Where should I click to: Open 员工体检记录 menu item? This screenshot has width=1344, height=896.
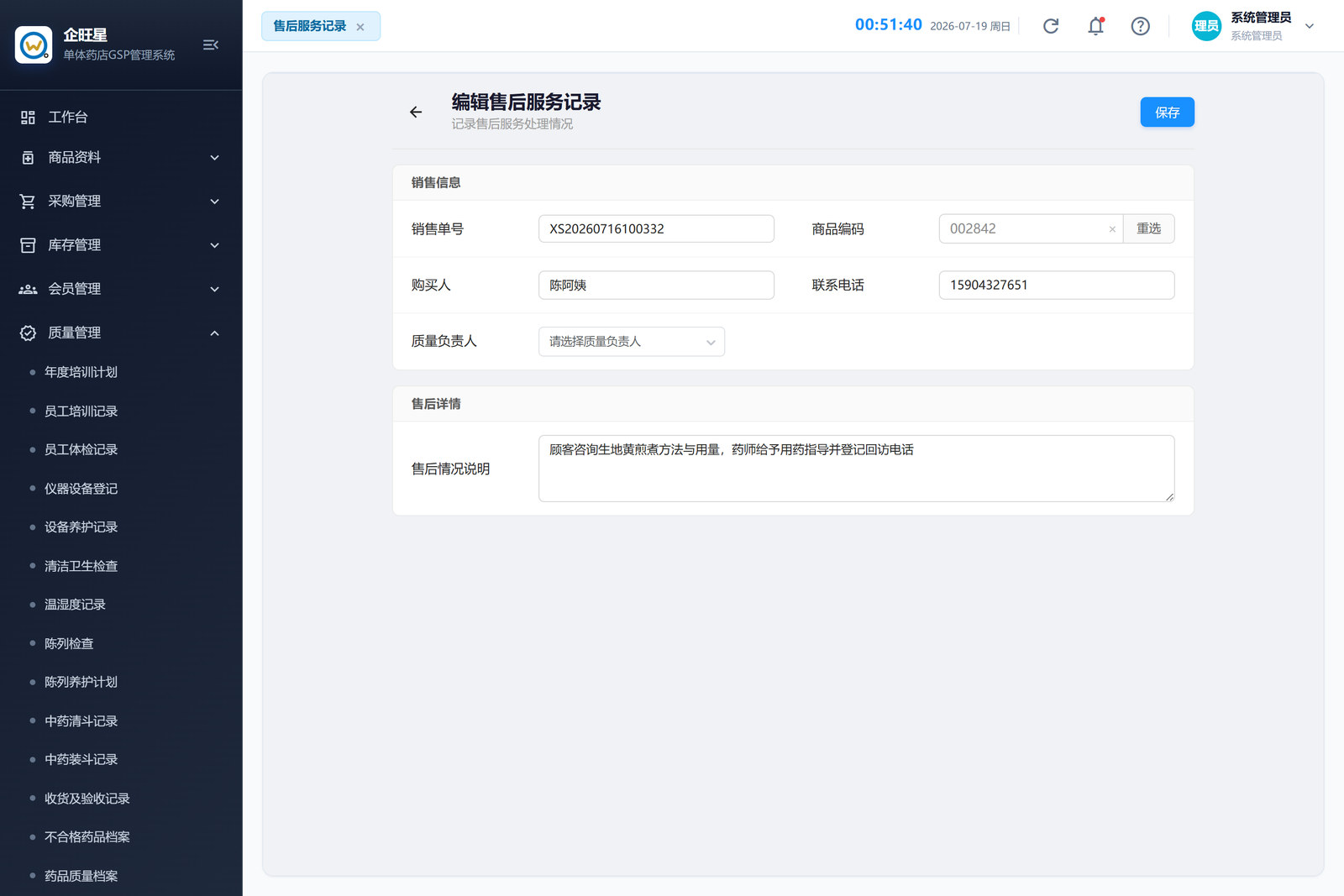click(81, 450)
